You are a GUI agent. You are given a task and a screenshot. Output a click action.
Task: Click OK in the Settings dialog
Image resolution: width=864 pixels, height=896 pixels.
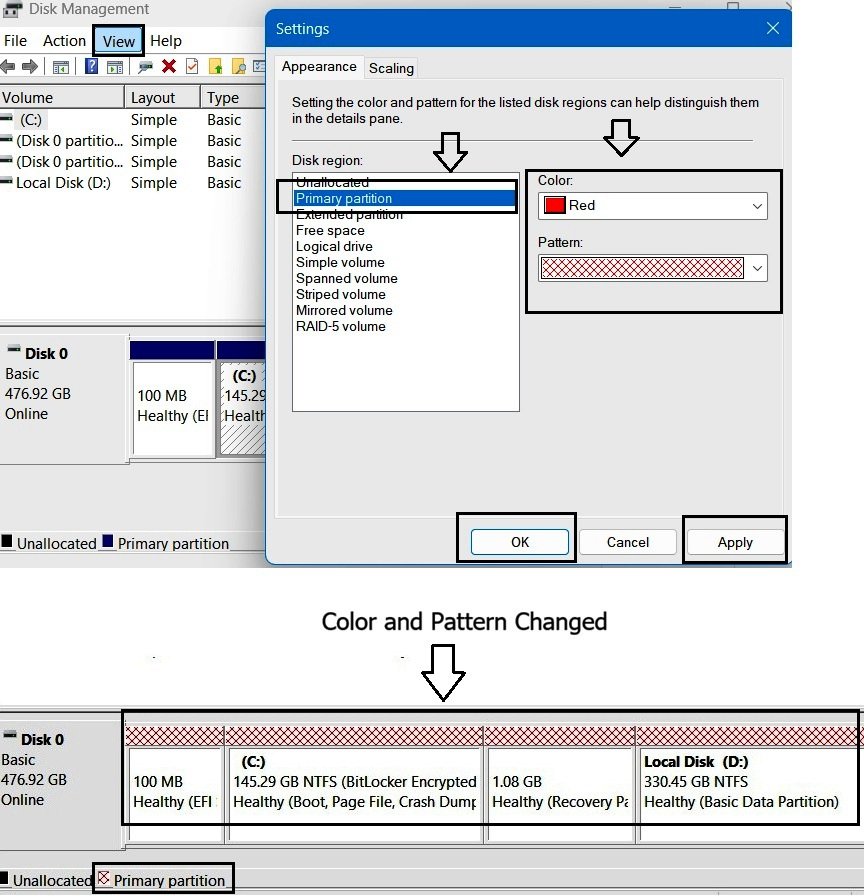519,542
